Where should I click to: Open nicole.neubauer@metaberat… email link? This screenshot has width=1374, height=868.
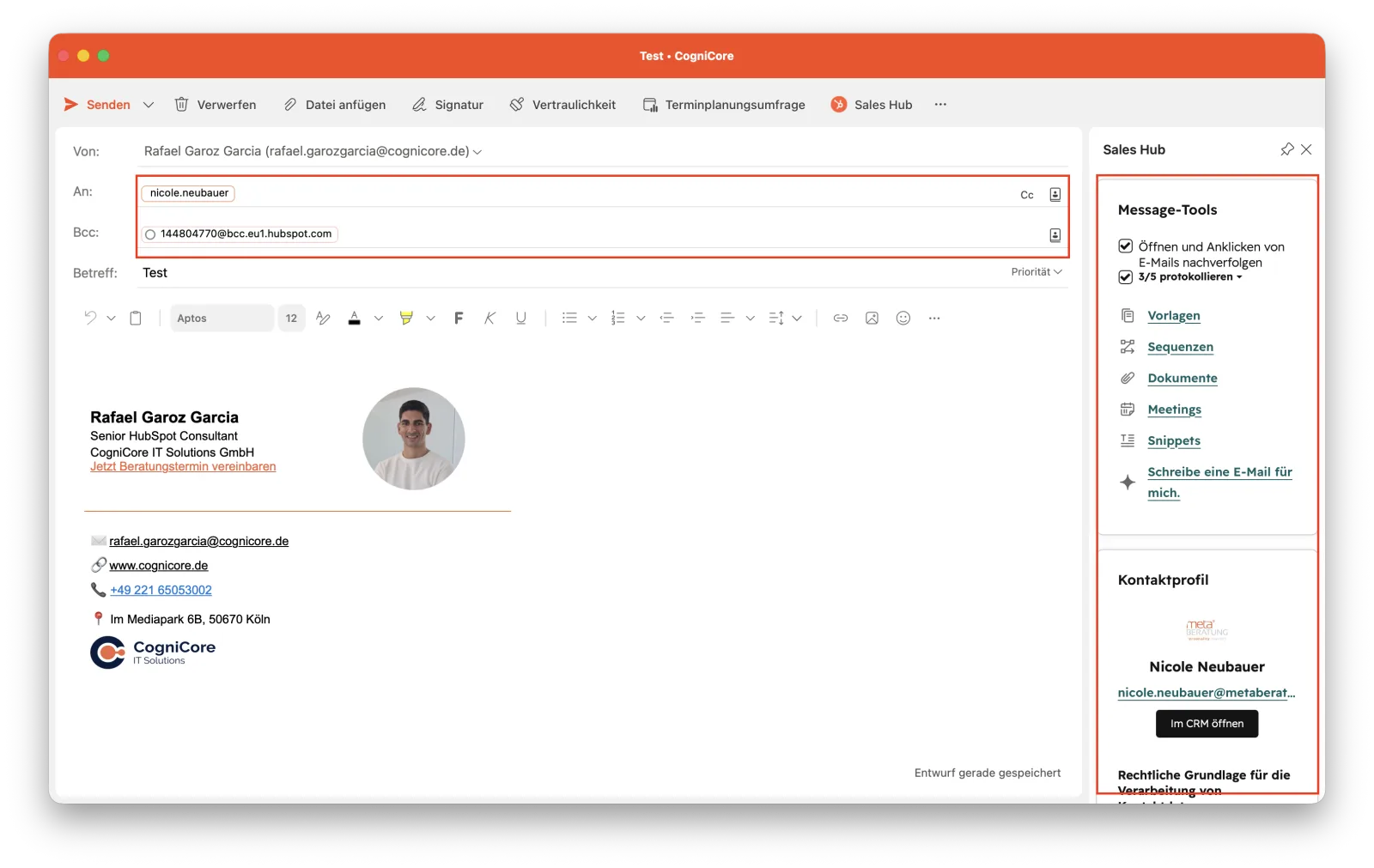[1207, 693]
